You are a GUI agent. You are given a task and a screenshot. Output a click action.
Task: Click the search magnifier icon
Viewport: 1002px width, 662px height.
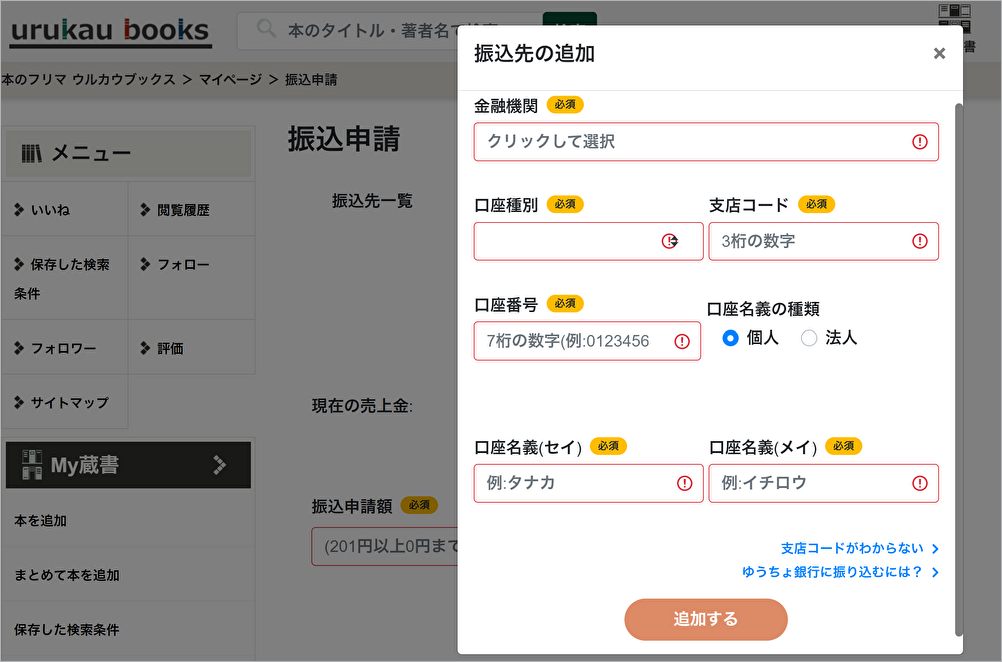(x=266, y=30)
